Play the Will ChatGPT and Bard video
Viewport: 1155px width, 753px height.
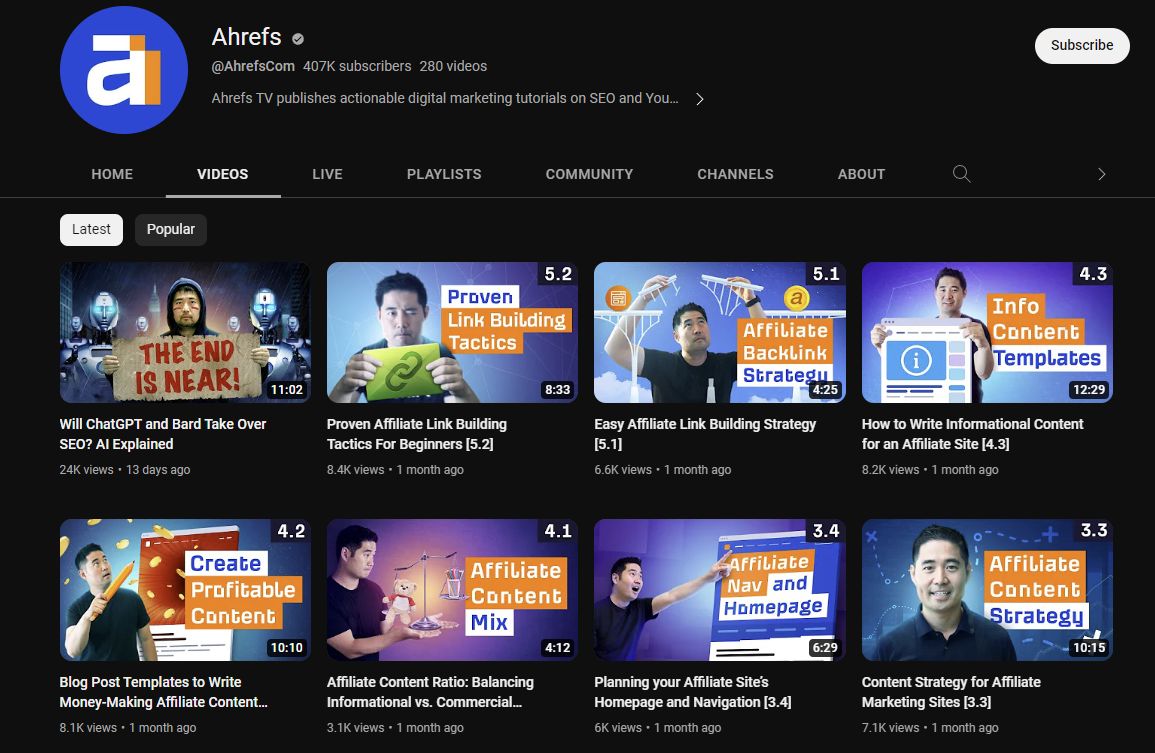184,332
